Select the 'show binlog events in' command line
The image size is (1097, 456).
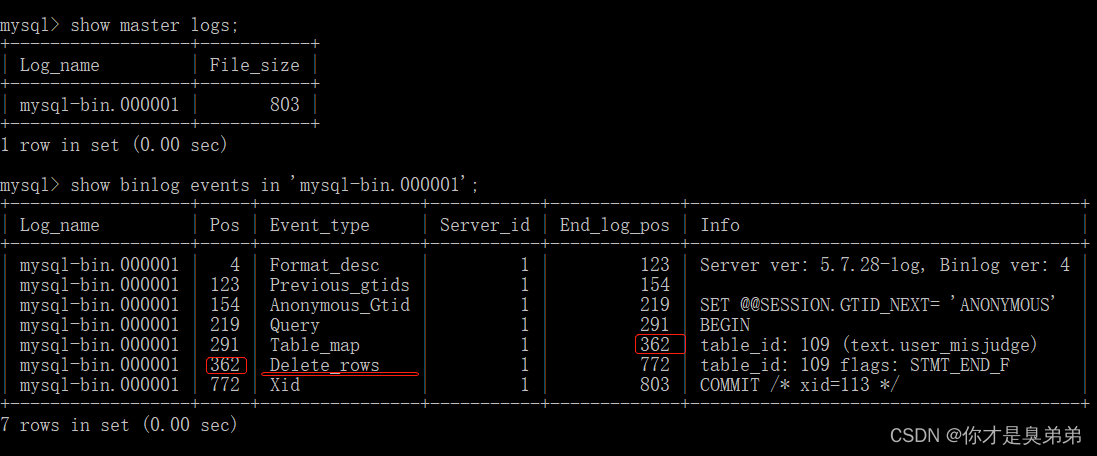[x=274, y=185]
